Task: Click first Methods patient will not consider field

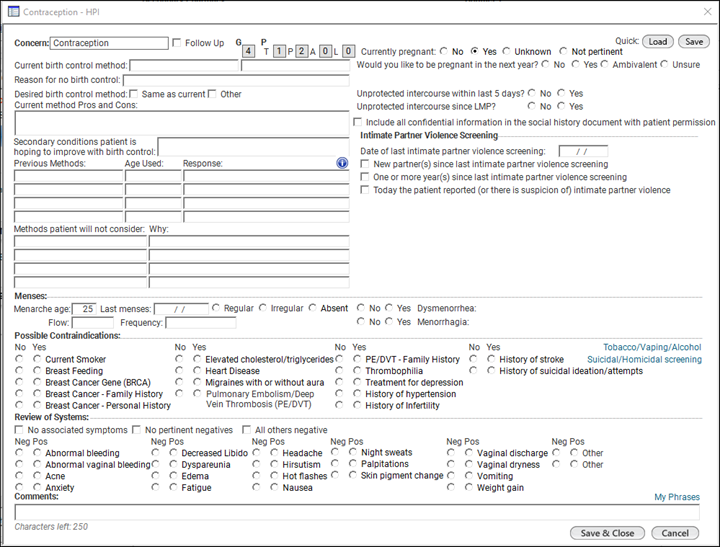Action: (x=80, y=242)
